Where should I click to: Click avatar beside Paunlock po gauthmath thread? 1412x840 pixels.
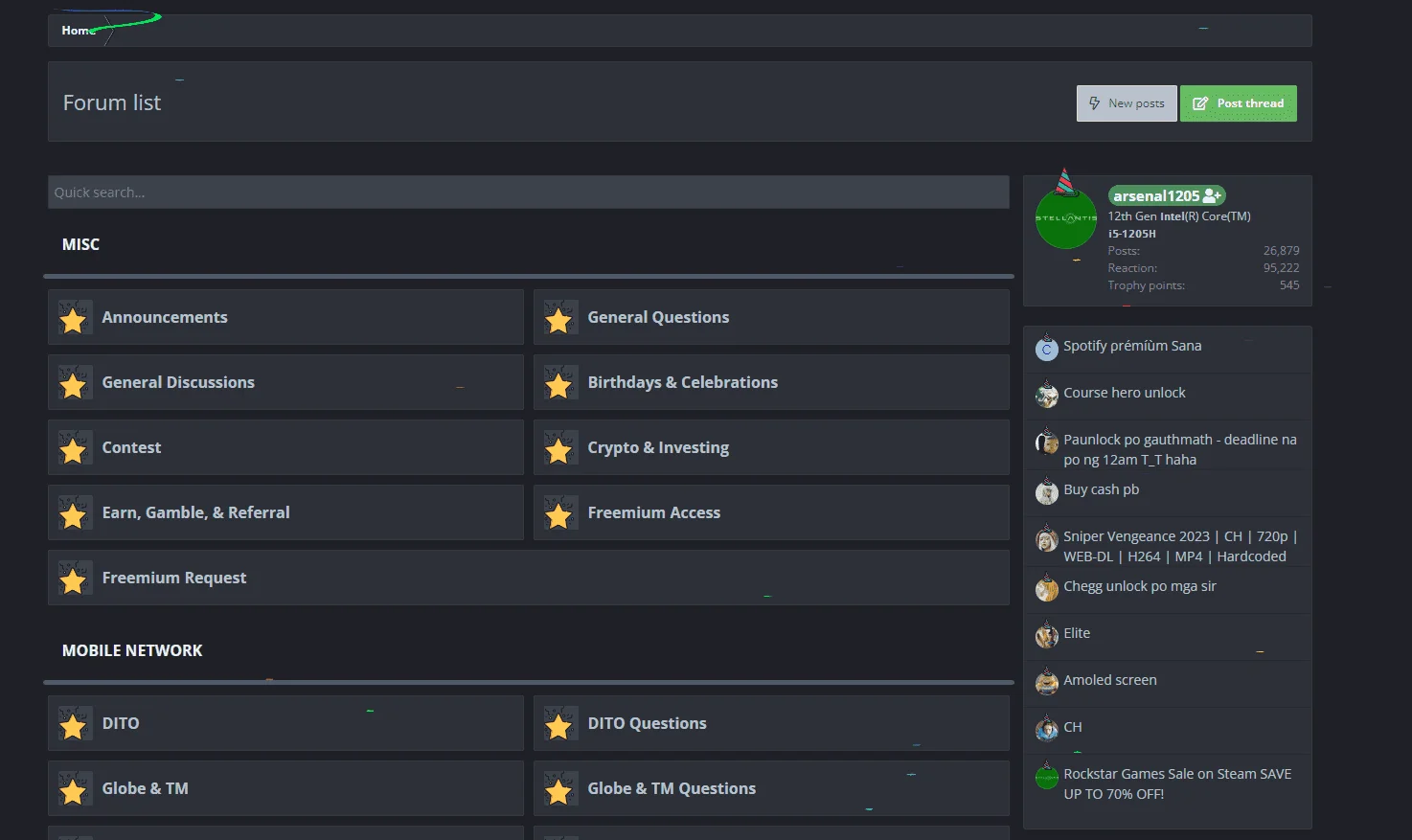pyautogui.click(x=1047, y=443)
